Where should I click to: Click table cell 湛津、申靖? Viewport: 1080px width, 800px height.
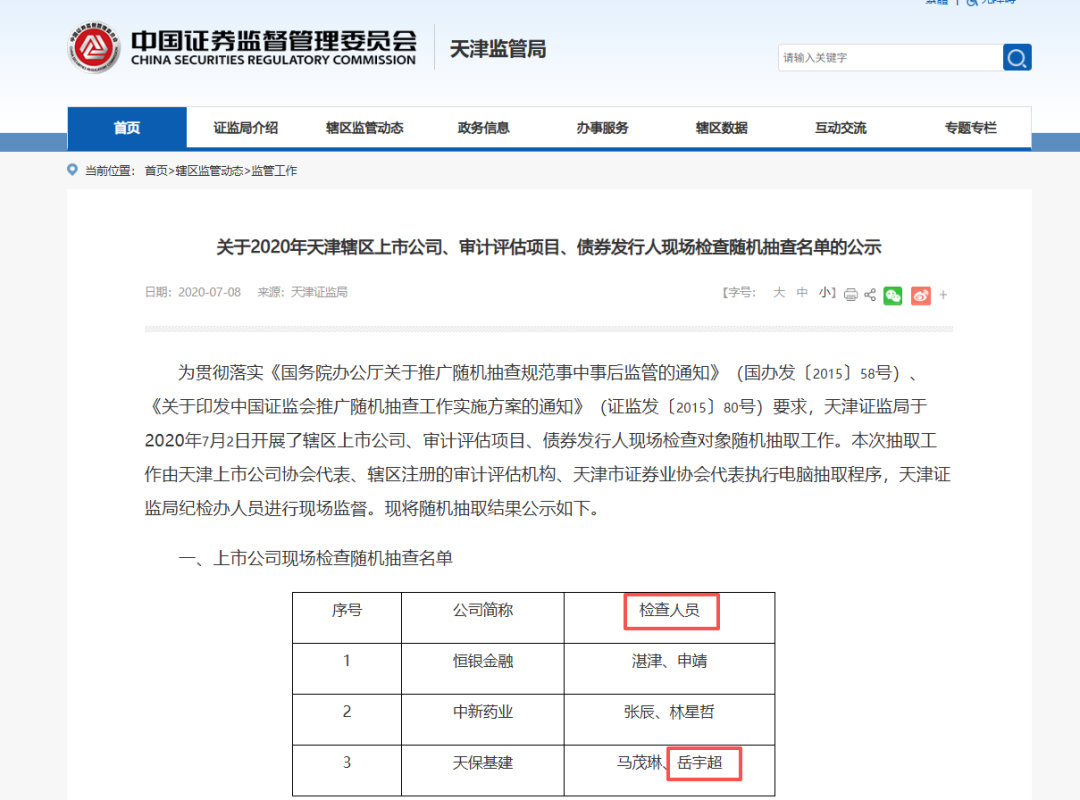[669, 661]
